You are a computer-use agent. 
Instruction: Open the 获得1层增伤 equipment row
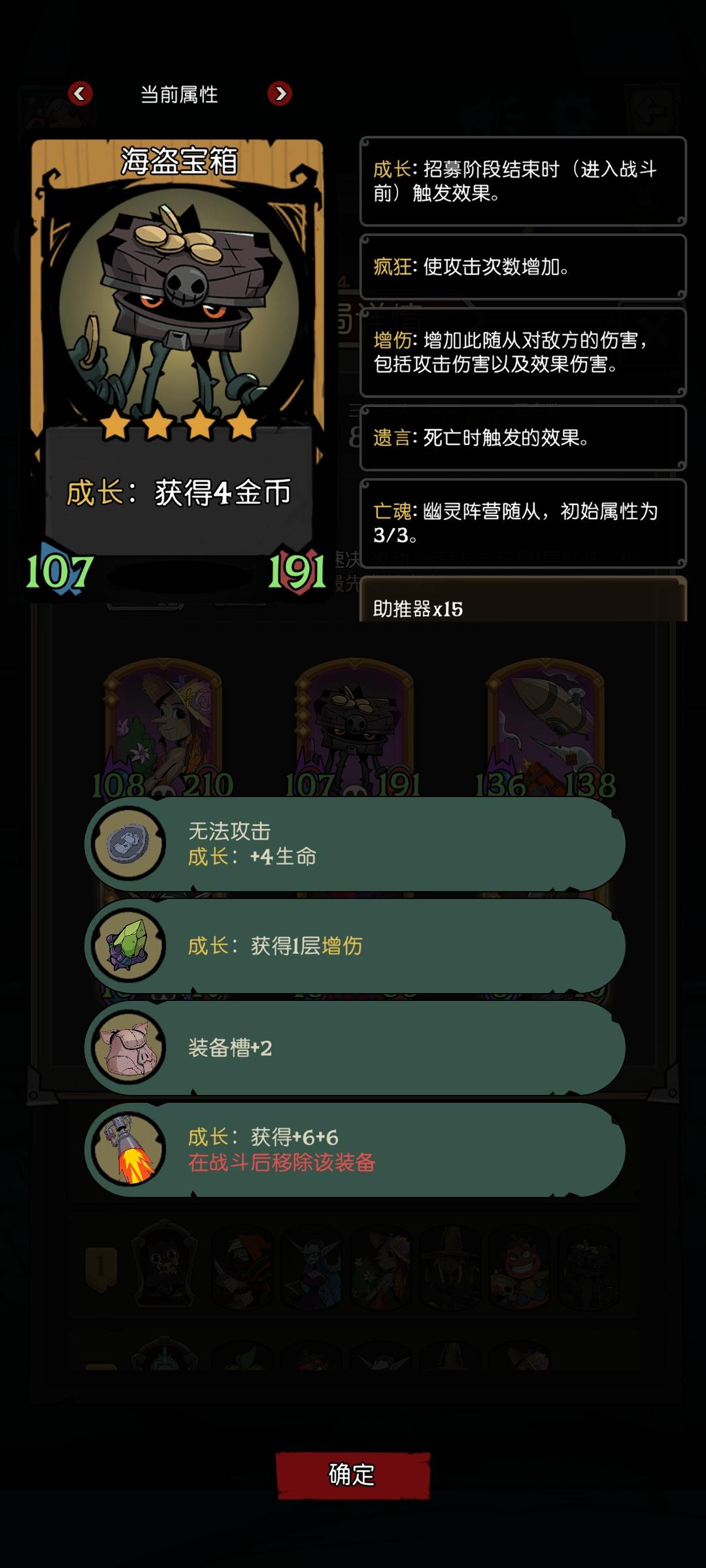tap(355, 945)
